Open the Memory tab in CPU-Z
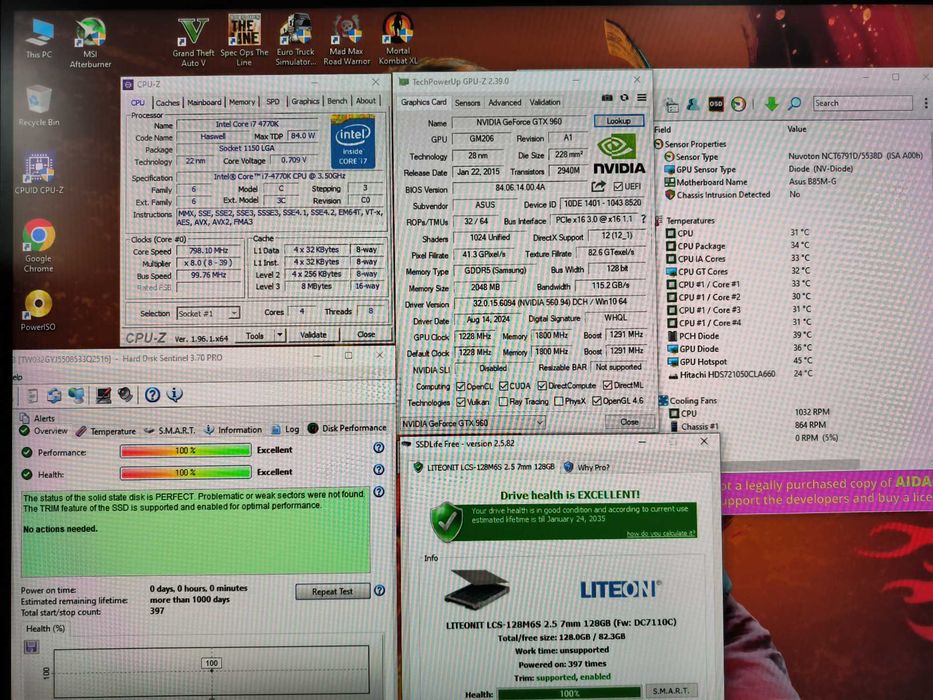Viewport: 933px width, 700px height. click(242, 102)
